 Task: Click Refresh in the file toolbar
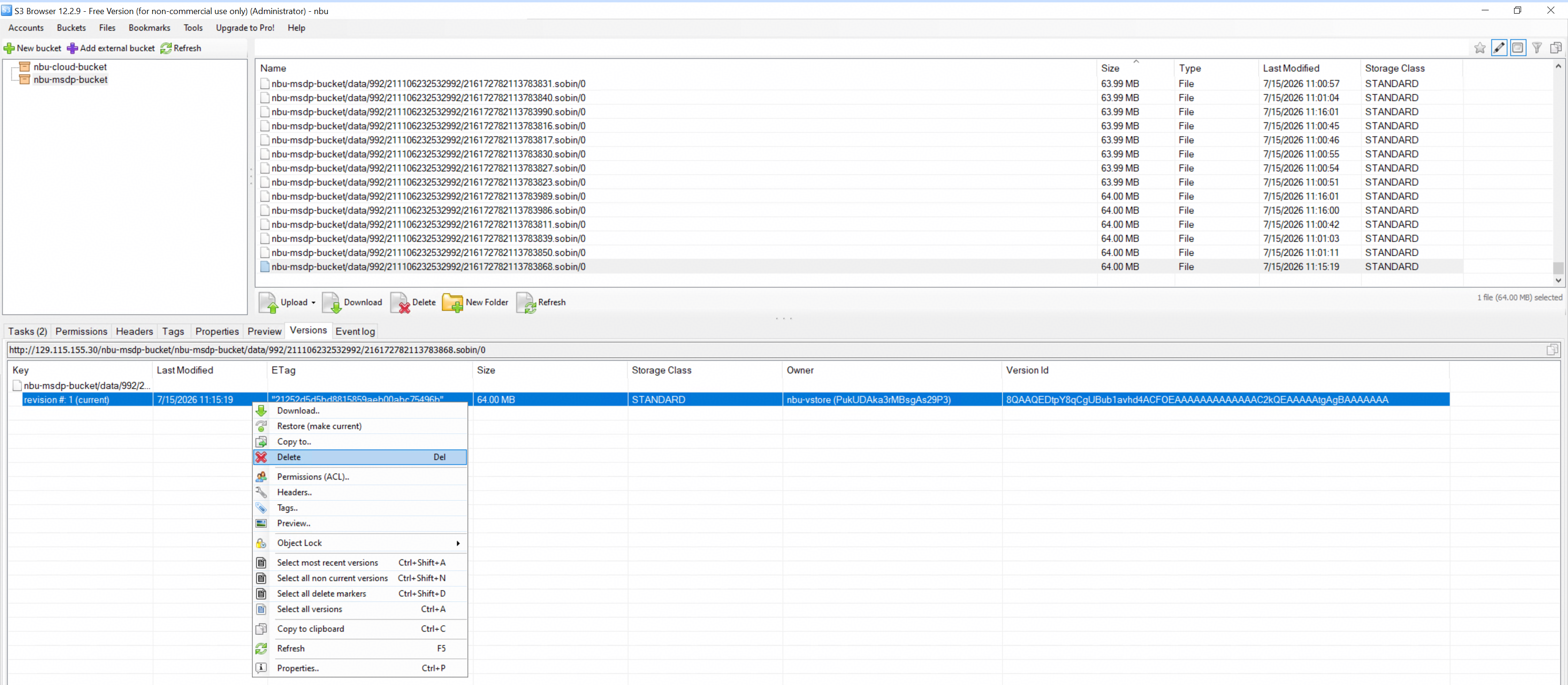pos(541,303)
